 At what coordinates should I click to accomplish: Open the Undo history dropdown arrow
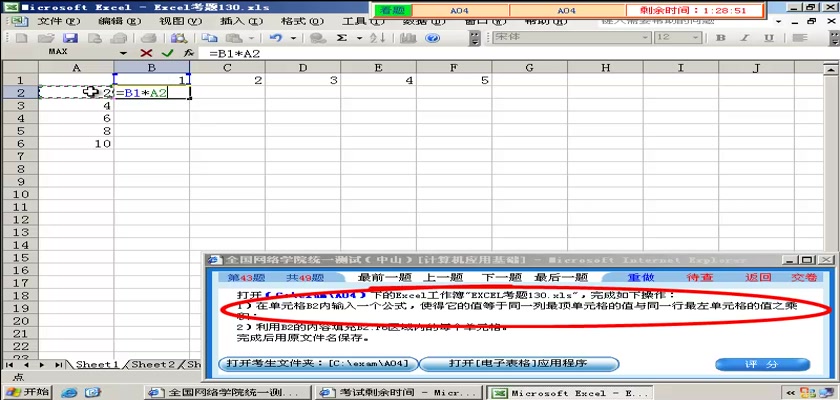point(293,38)
